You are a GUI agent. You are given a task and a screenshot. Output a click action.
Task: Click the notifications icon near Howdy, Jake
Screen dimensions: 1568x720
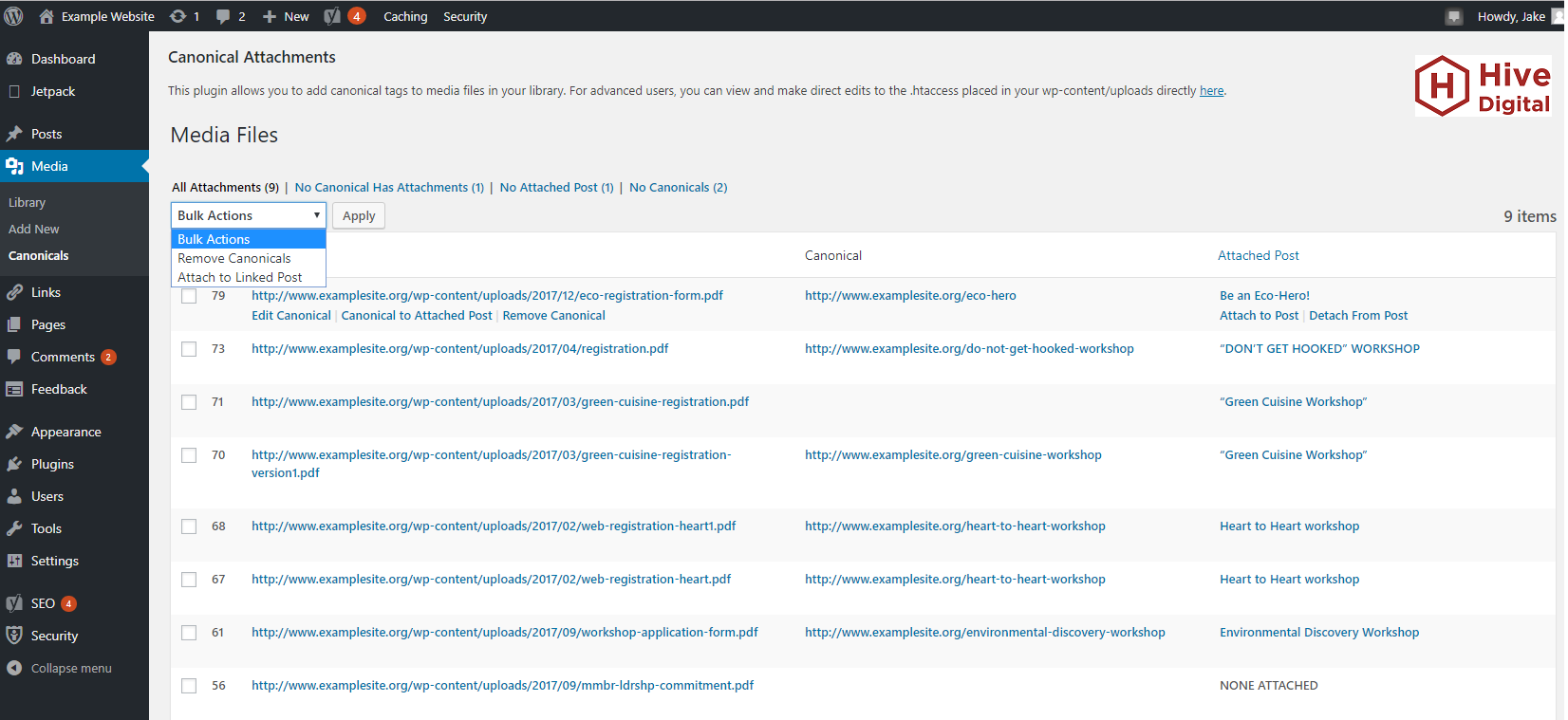click(1454, 16)
